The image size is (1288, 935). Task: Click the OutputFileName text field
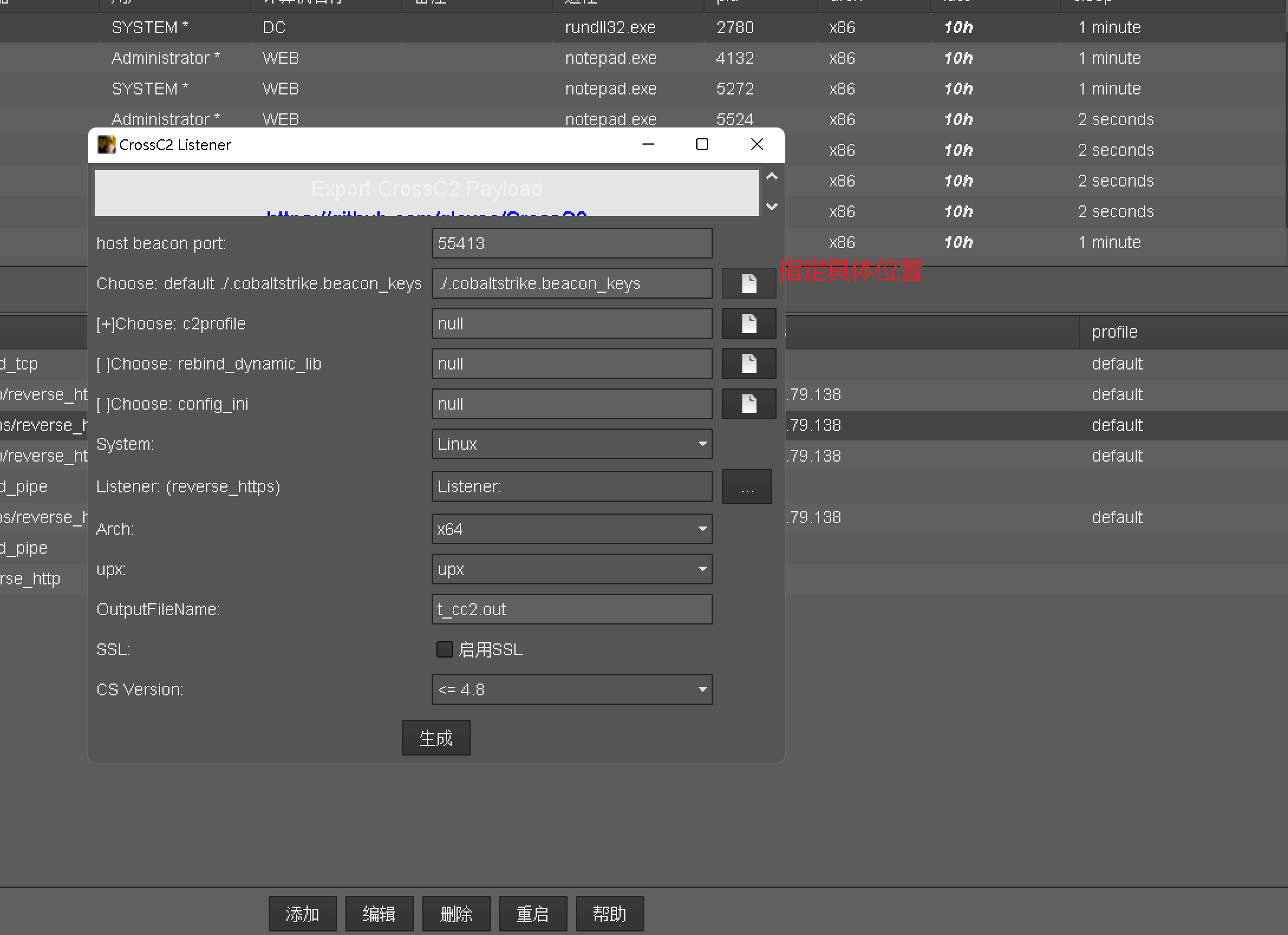(x=571, y=609)
